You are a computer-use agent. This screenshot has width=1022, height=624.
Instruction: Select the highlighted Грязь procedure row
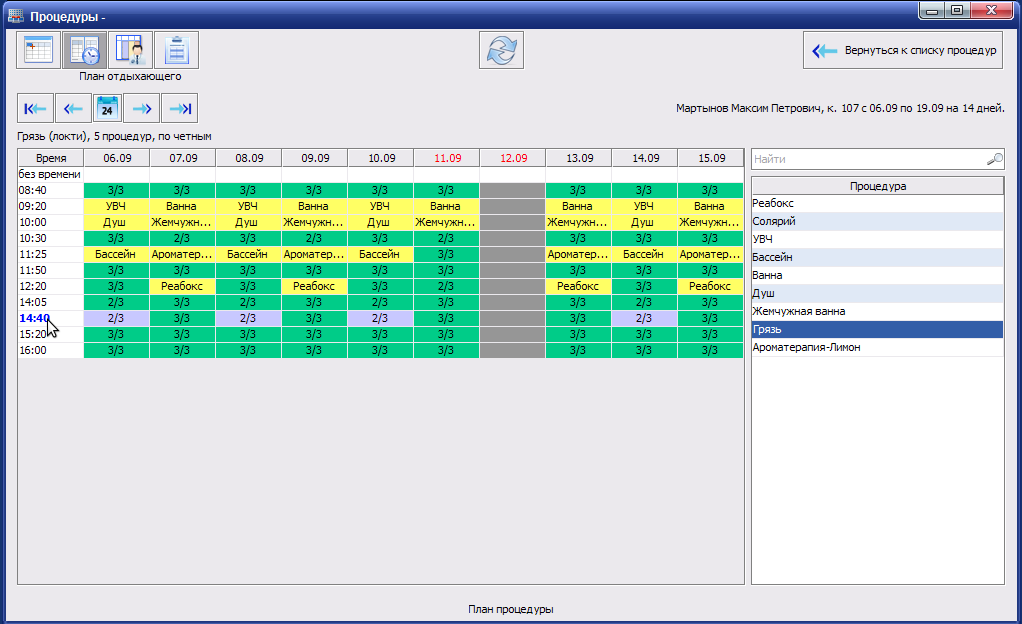[x=877, y=329]
